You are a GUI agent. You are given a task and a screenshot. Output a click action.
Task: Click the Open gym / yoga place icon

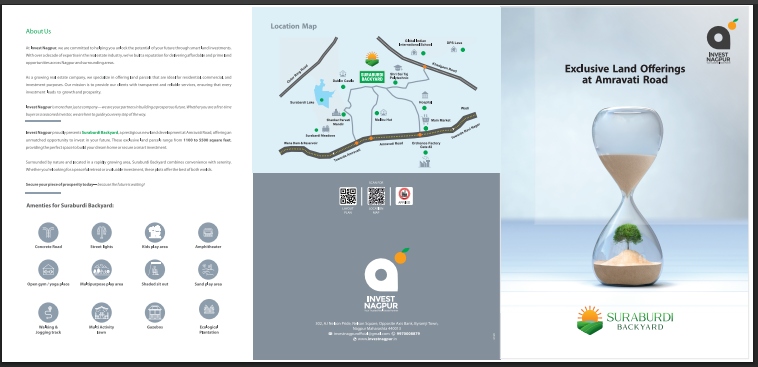click(x=48, y=270)
